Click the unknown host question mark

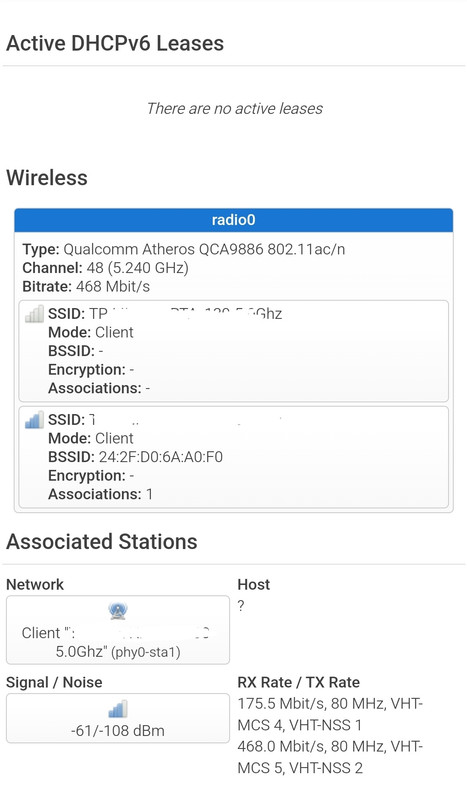point(241,606)
